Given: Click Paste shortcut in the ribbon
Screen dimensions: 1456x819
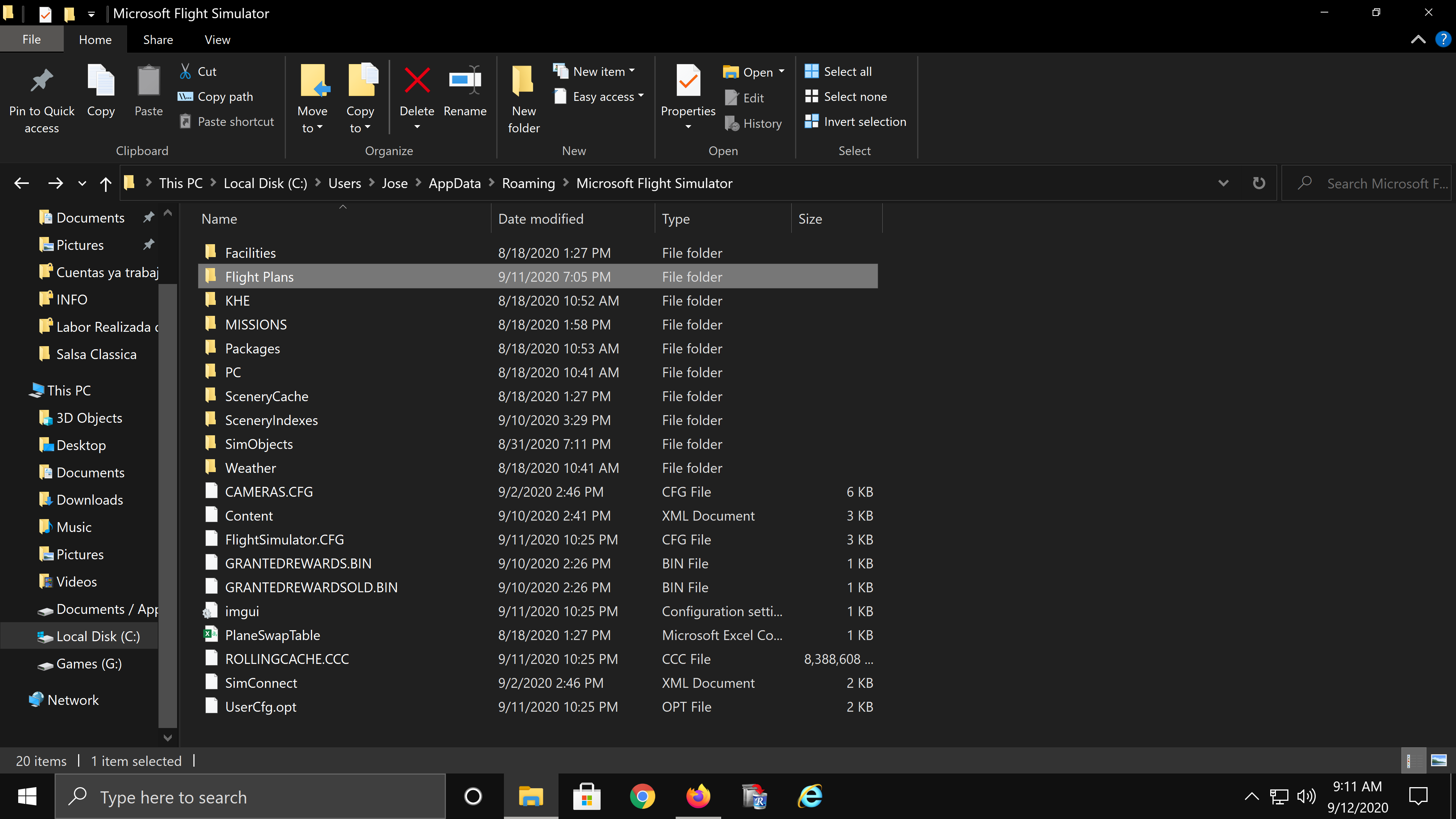Looking at the screenshot, I should pyautogui.click(x=227, y=121).
